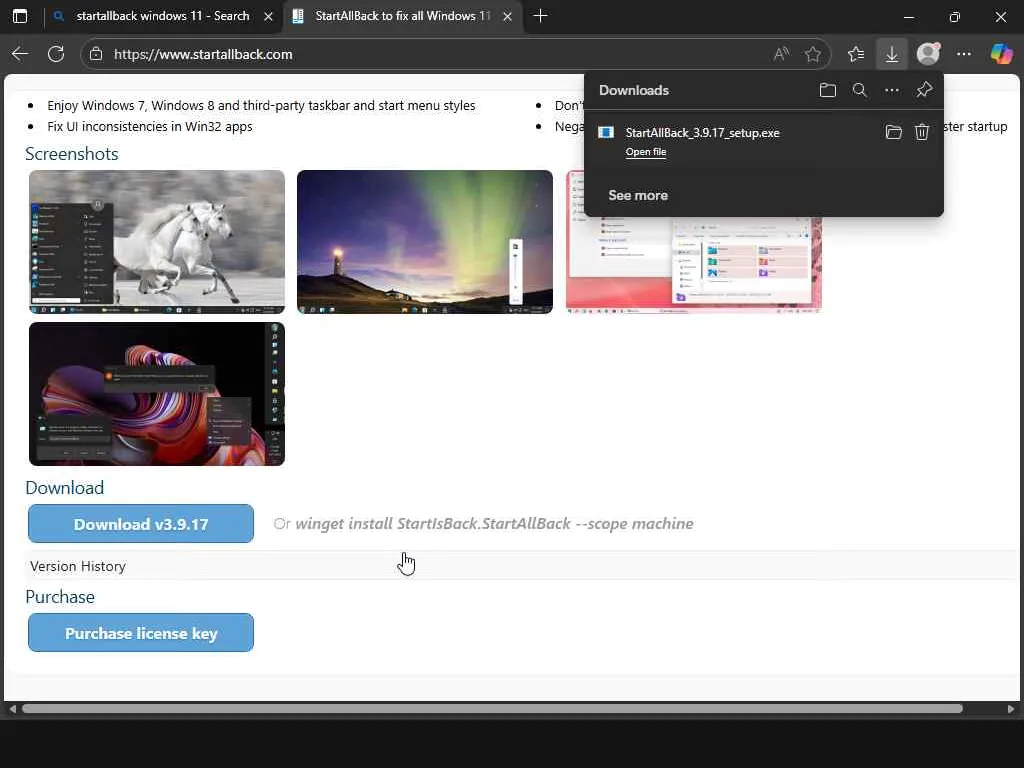Click the address bar URL
The image size is (1024, 768).
(203, 54)
